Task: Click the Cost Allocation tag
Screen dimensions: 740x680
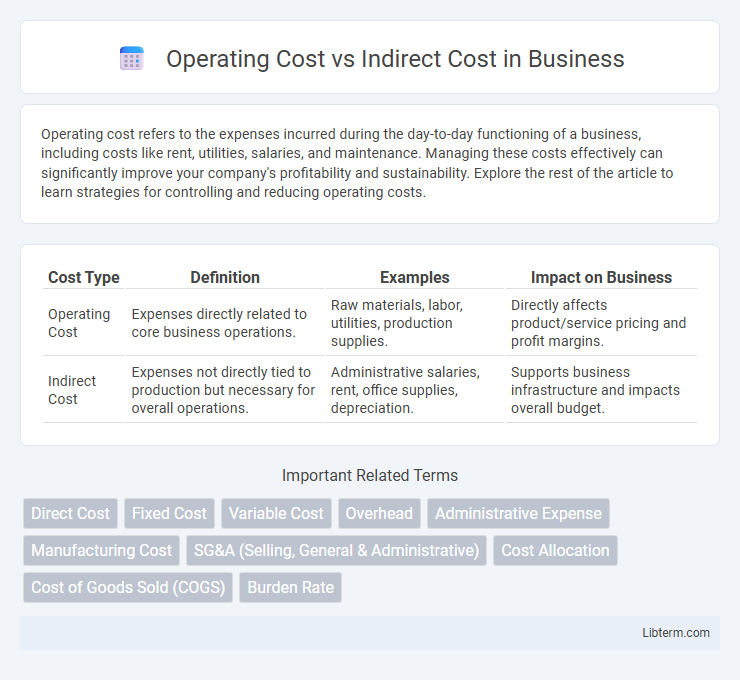Action: point(555,550)
